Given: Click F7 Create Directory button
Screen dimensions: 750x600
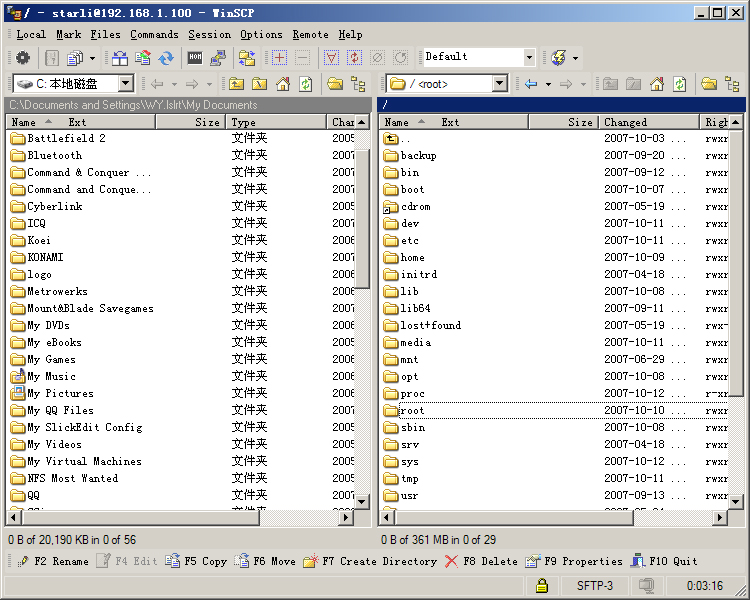Looking at the screenshot, I should pyautogui.click(x=370, y=561).
